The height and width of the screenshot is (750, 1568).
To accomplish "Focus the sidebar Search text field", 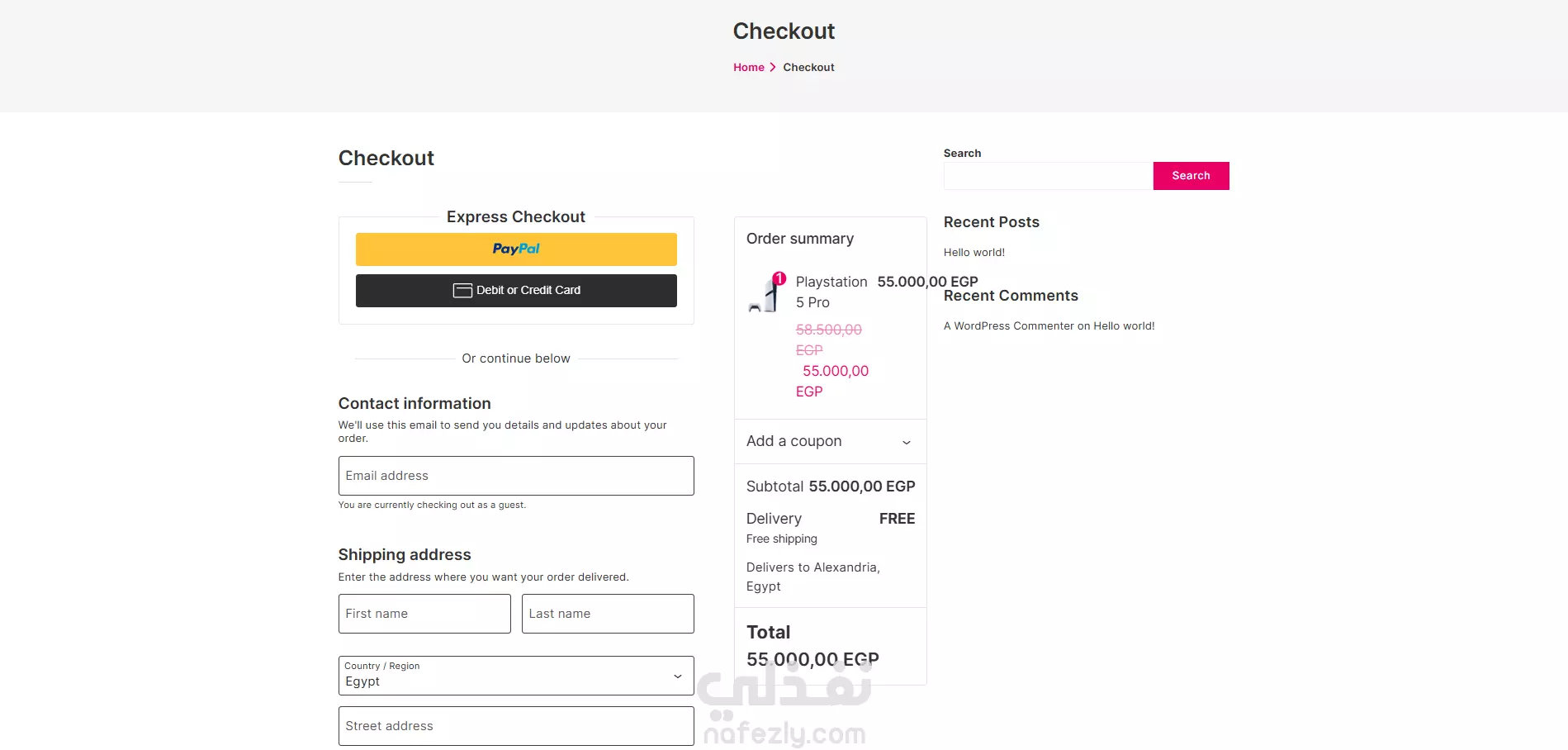I will point(1048,176).
